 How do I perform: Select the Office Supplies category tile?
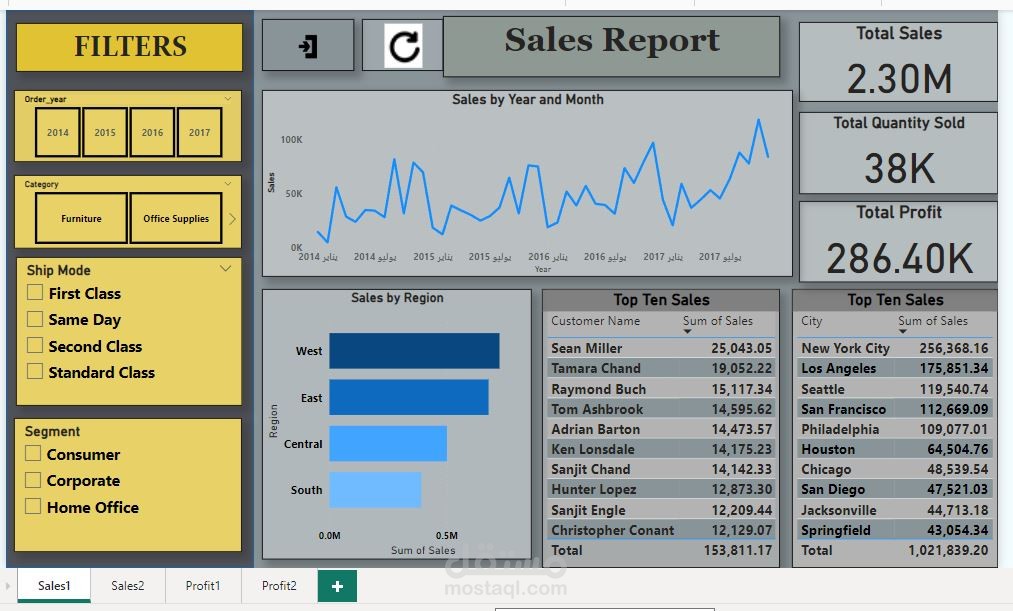coord(176,218)
